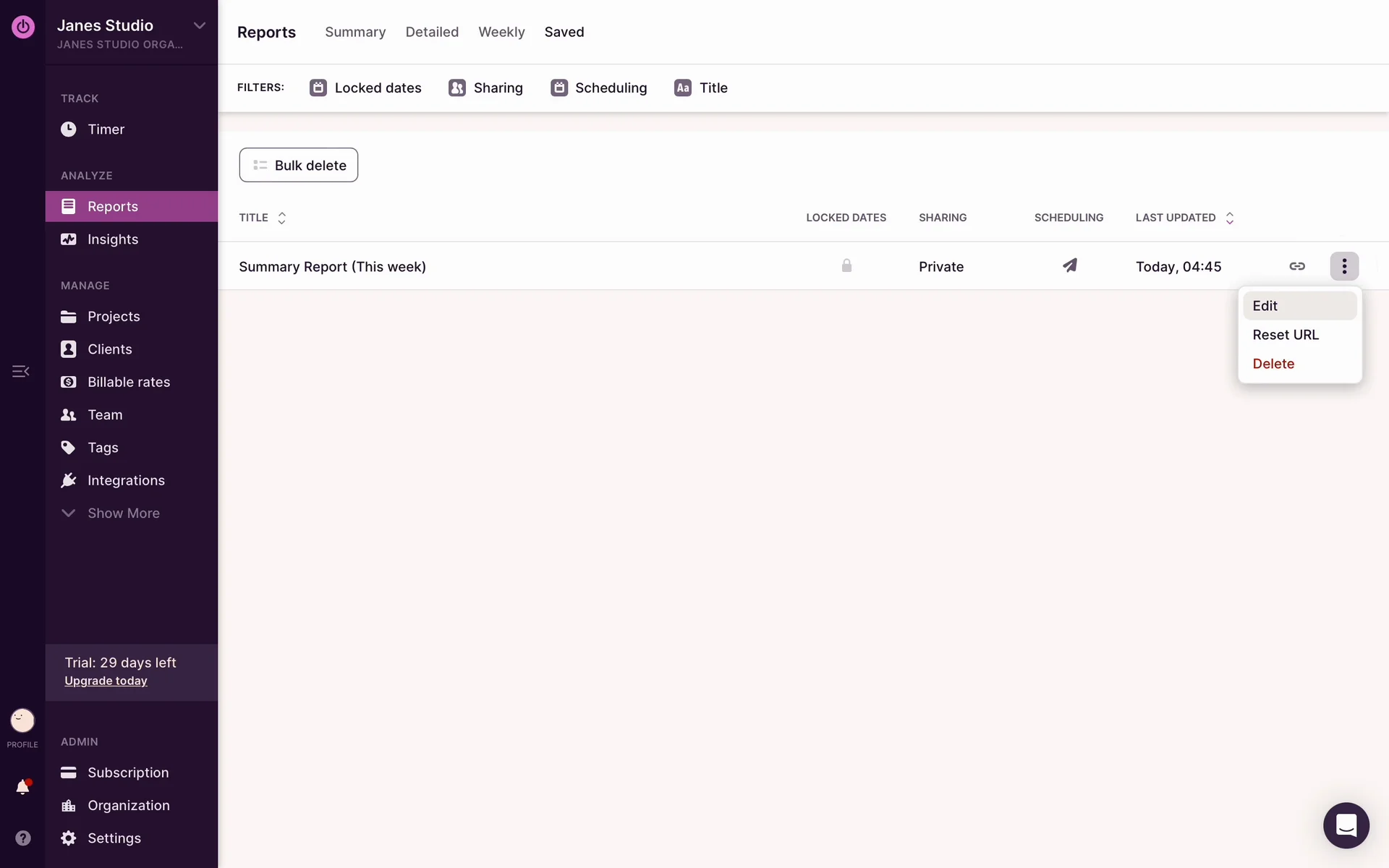1389x868 pixels.
Task: Open the Locked dates filter
Action: [x=365, y=88]
